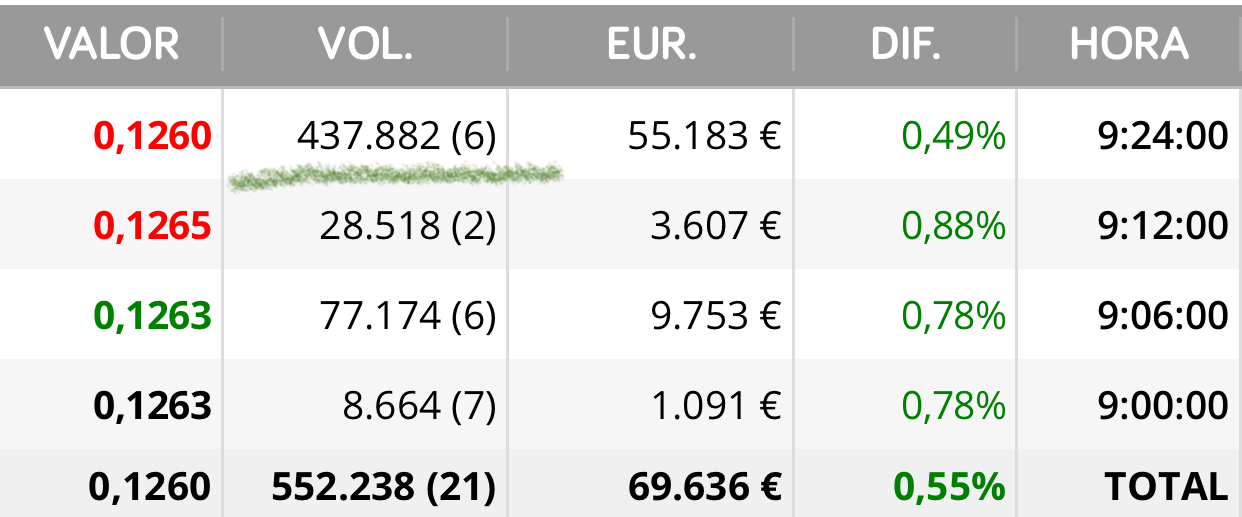Click the 0,88% difference value
Image resolution: width=1242 pixels, height=517 pixels.
click(953, 226)
